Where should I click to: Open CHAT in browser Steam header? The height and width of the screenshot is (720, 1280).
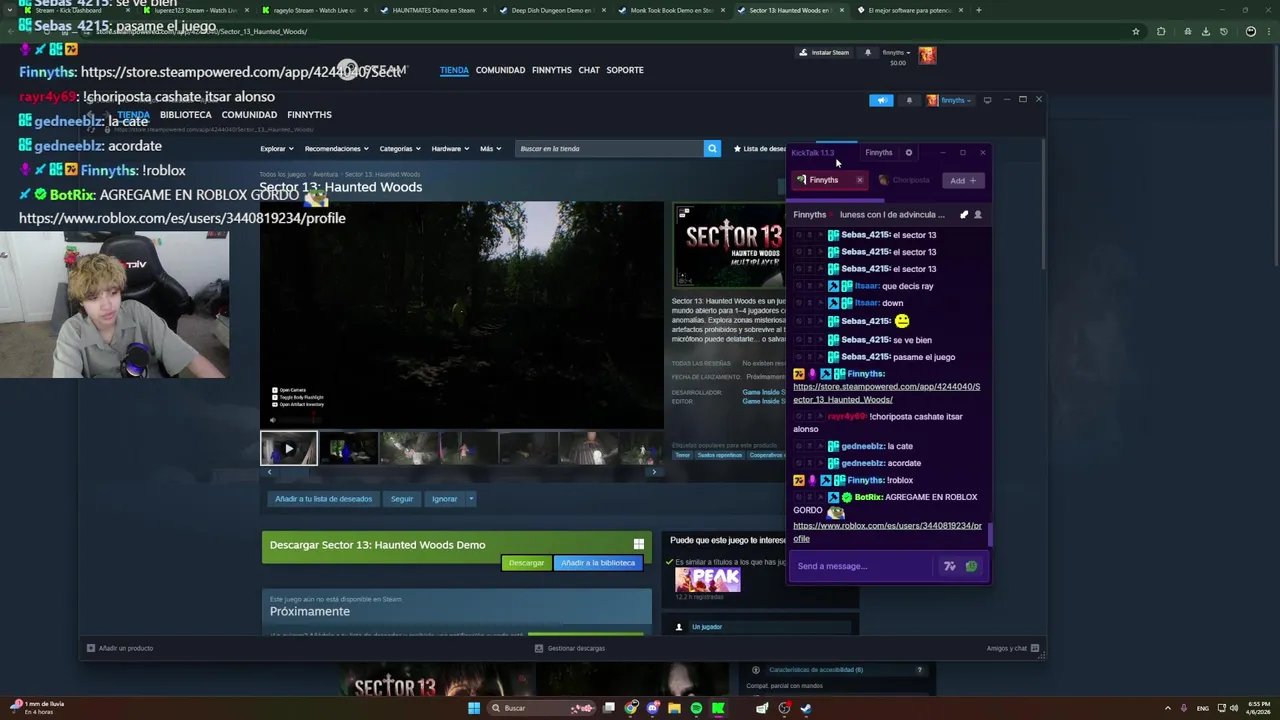pyautogui.click(x=589, y=70)
